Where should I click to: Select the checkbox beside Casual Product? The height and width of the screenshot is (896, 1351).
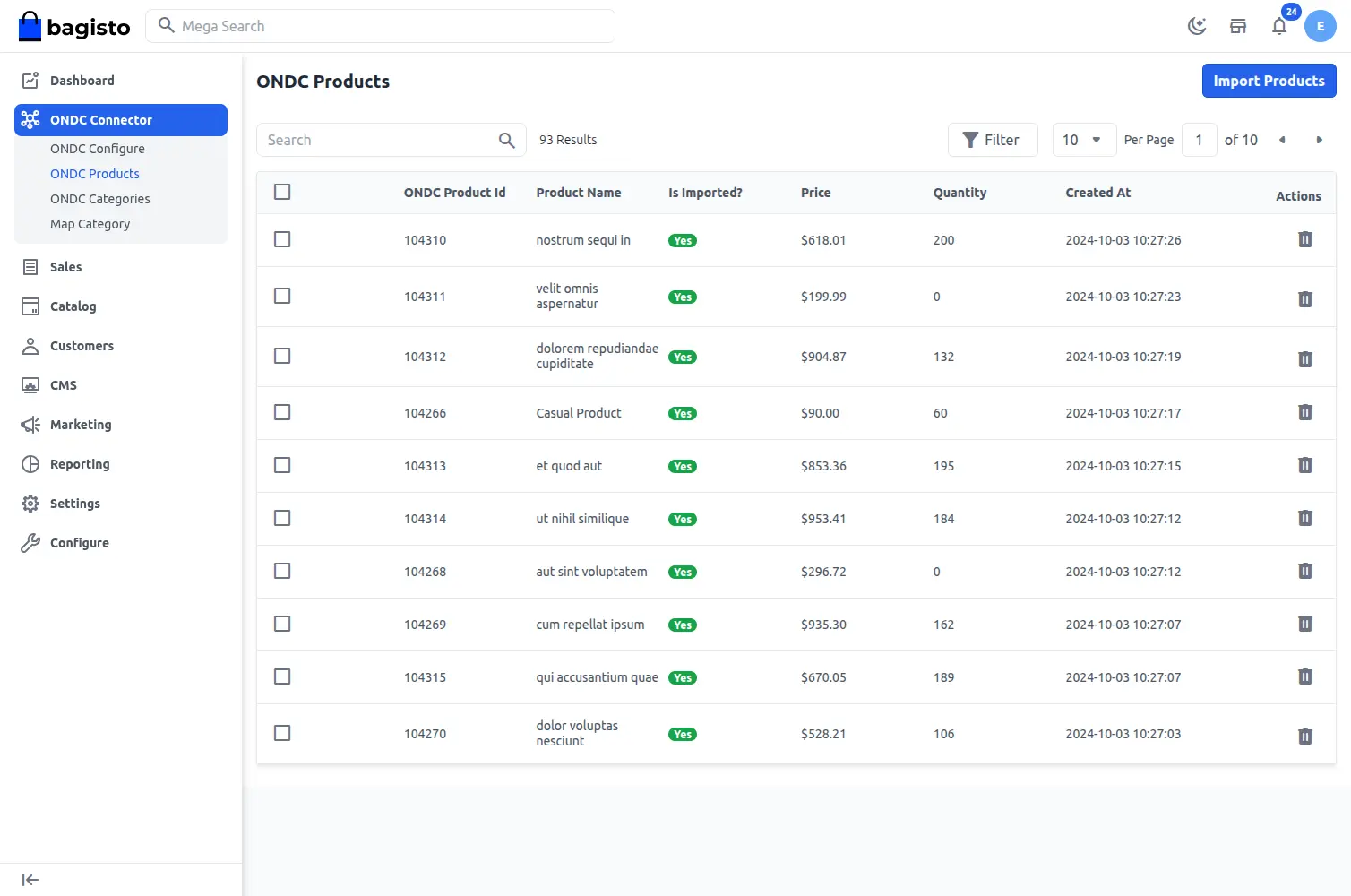pyautogui.click(x=282, y=412)
